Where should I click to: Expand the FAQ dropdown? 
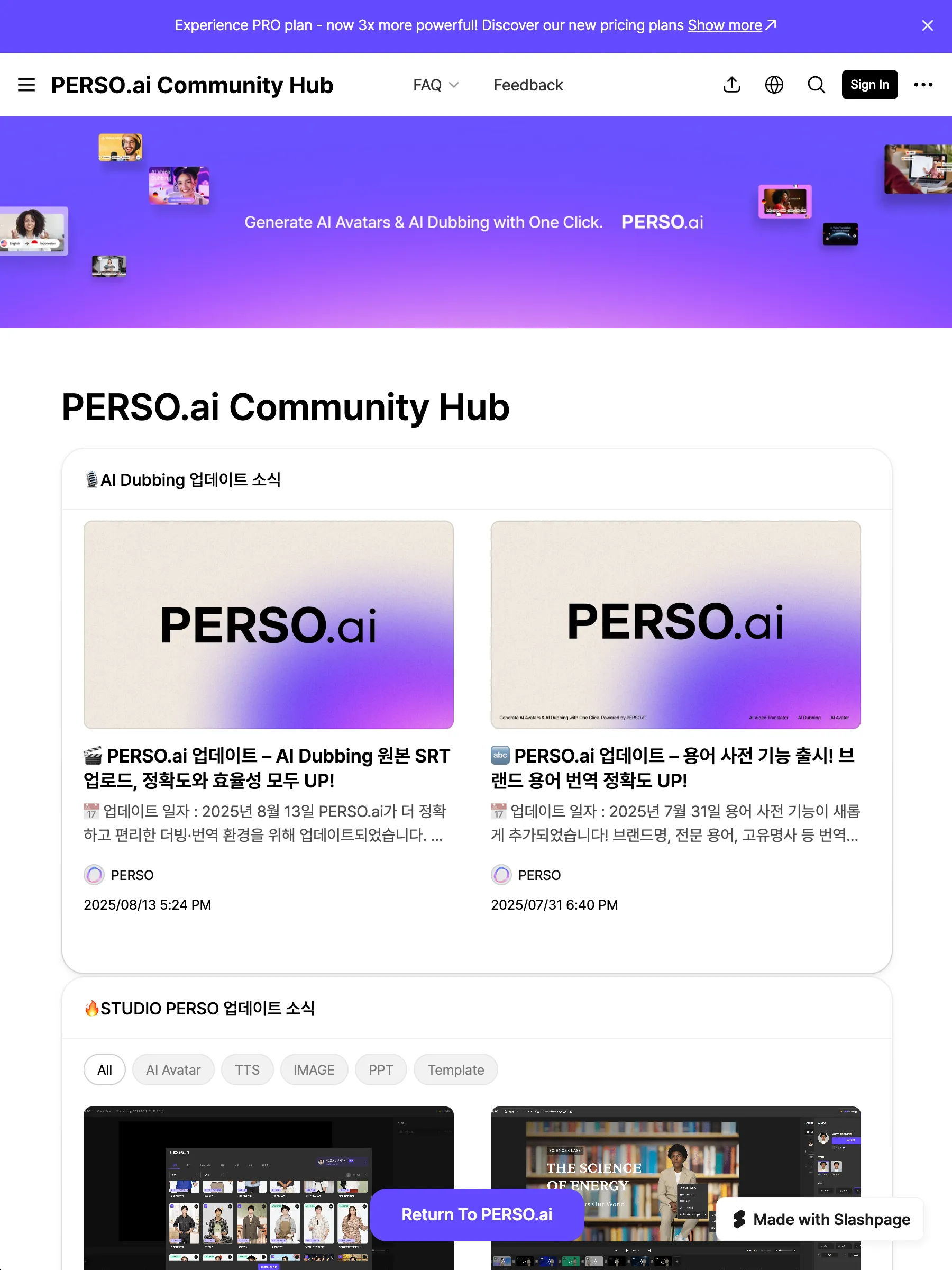(x=436, y=85)
